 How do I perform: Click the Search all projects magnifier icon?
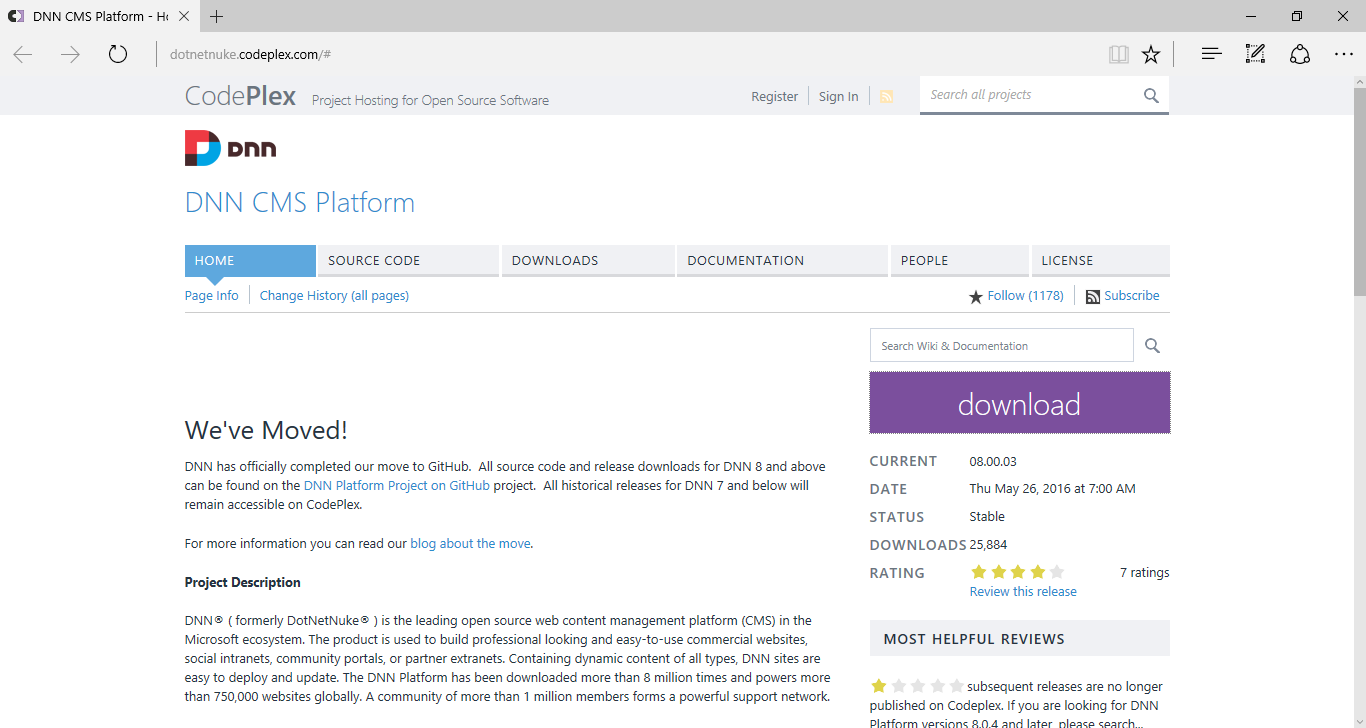[1151, 96]
